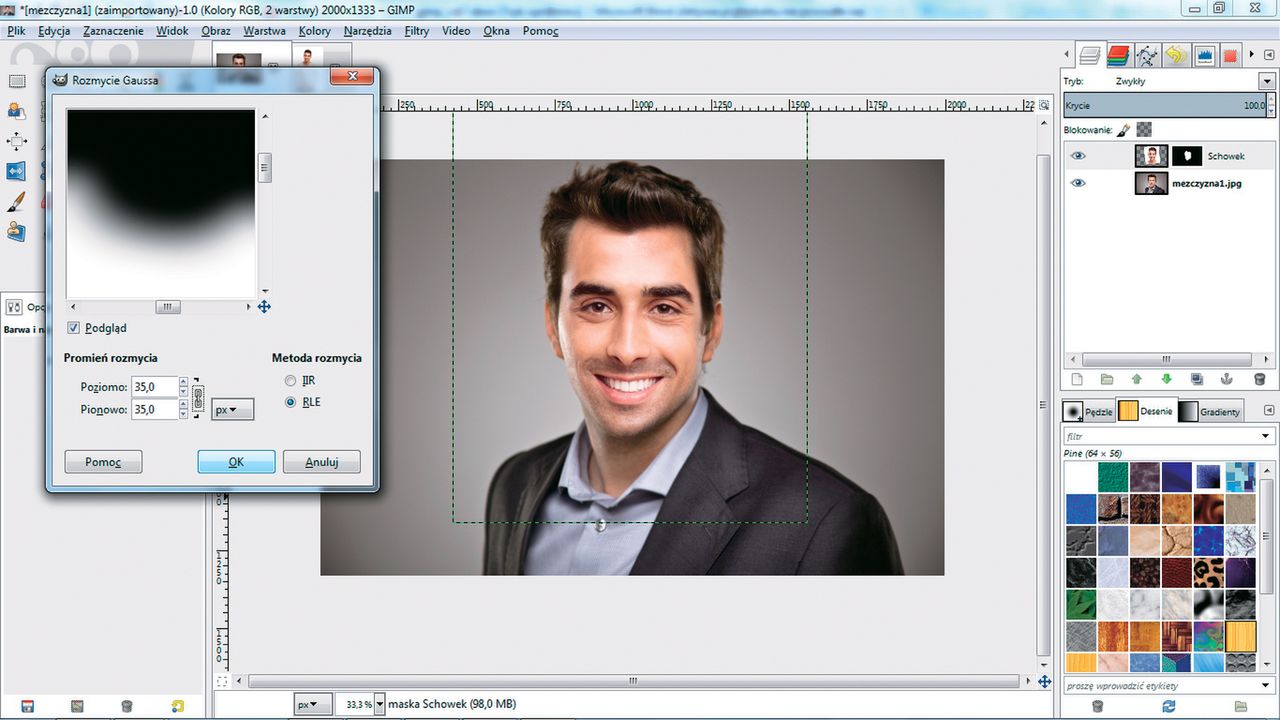Switch to the Desenie tab
The height and width of the screenshot is (720, 1280).
point(1146,411)
